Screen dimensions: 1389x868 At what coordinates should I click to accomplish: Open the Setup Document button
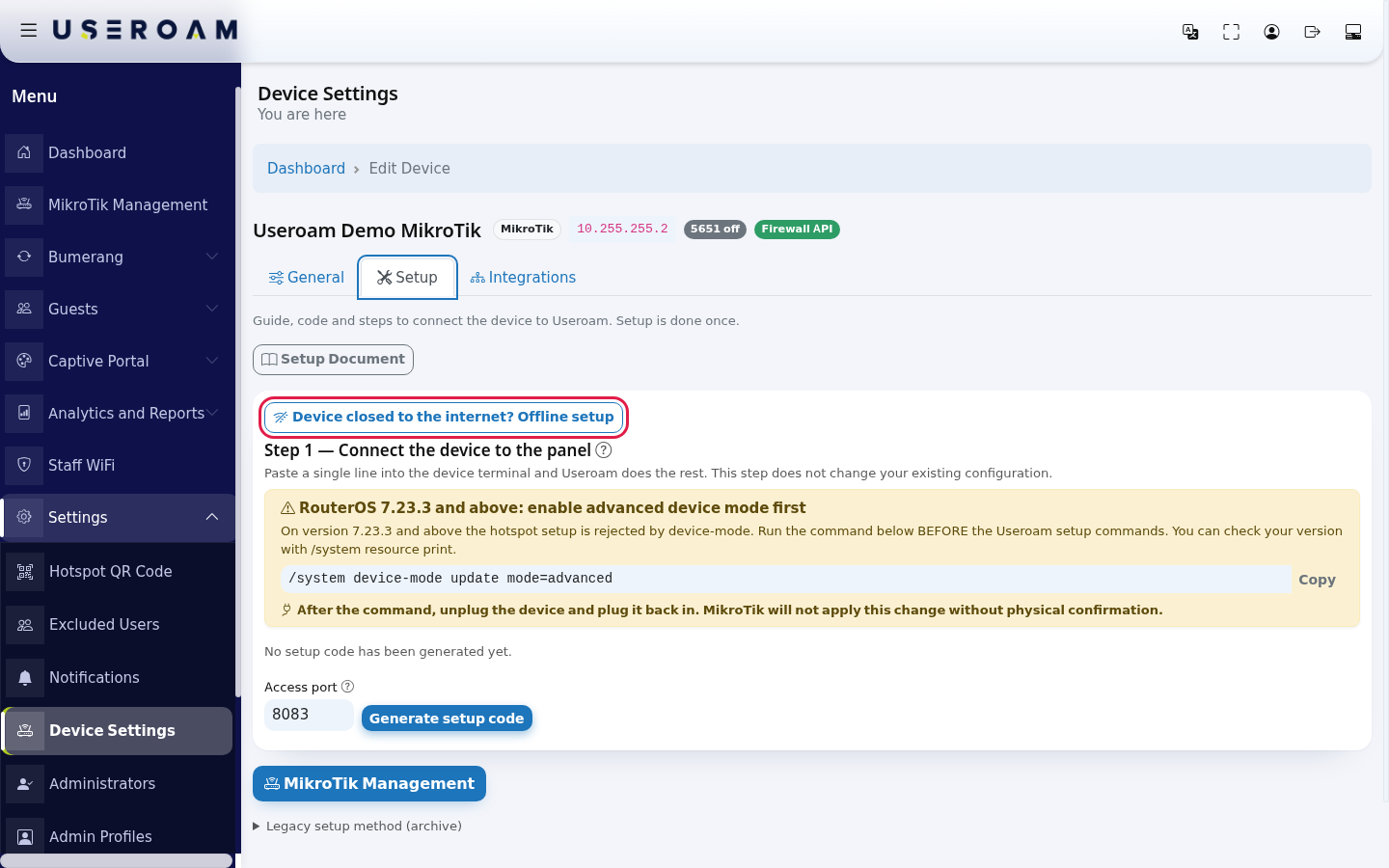tap(333, 360)
